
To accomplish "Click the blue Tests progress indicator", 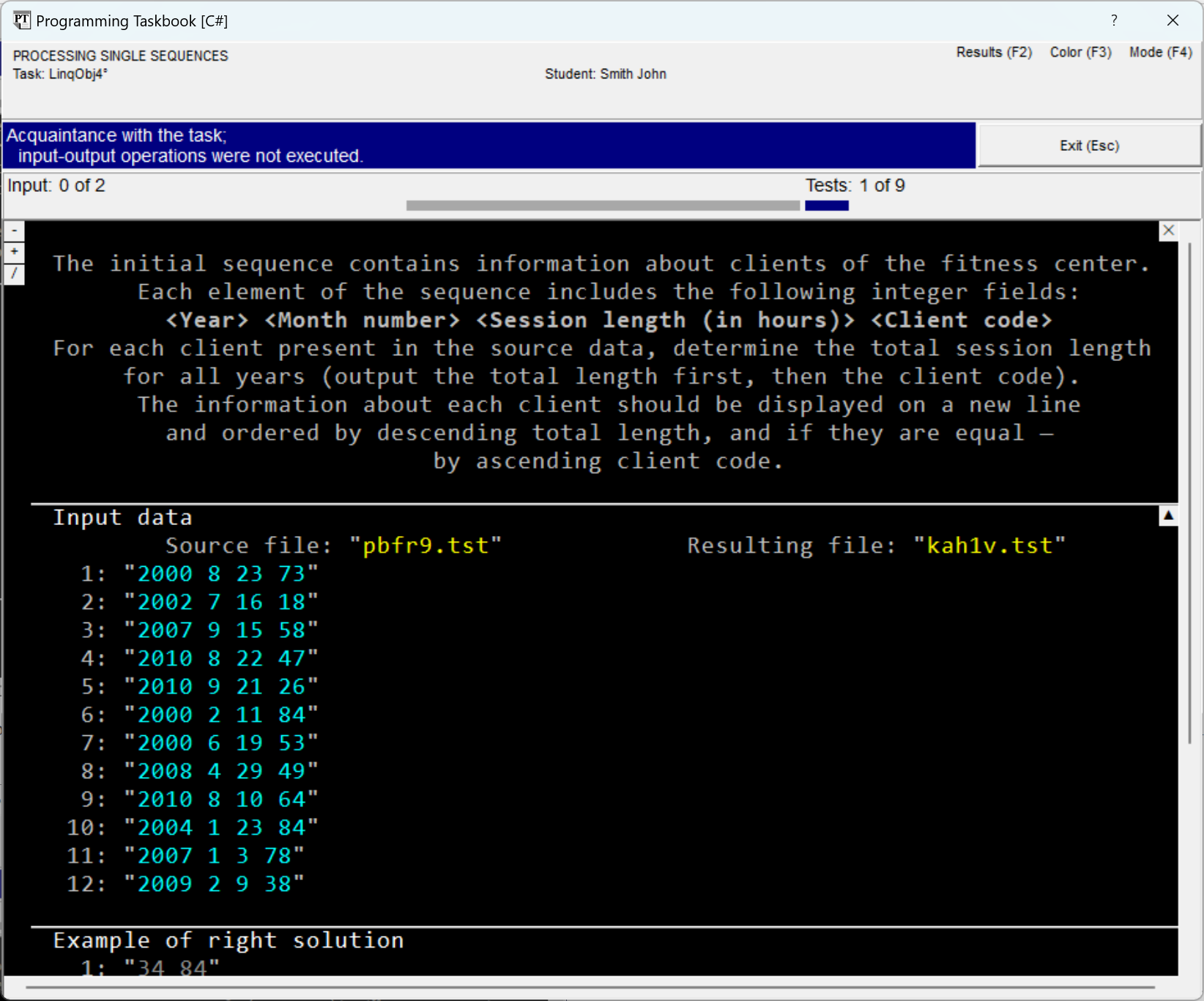I will click(826, 206).
